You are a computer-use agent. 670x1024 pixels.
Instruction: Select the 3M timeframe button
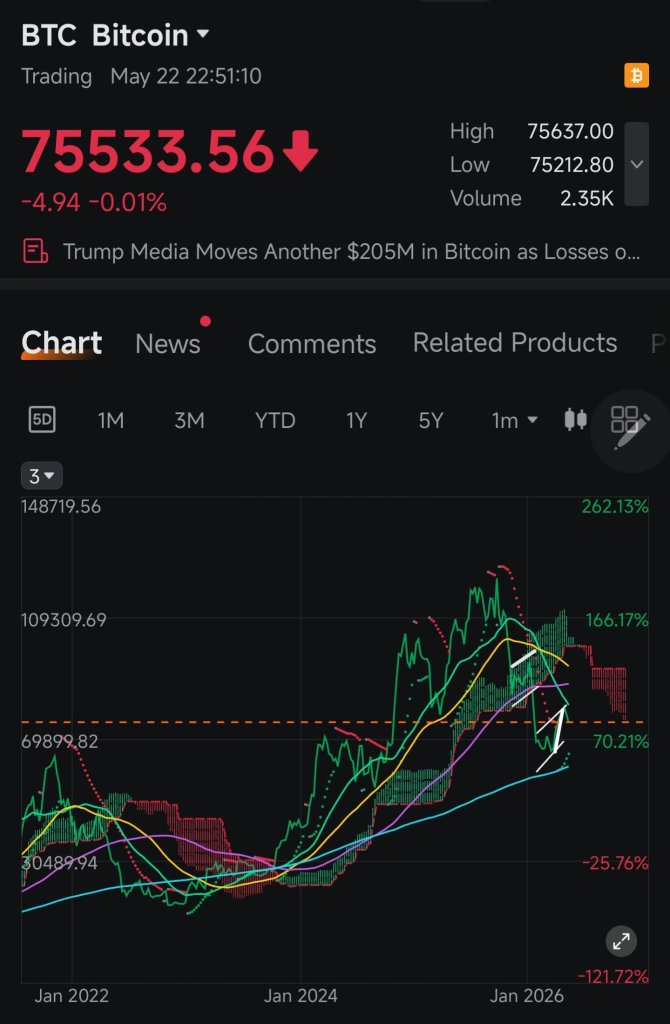(189, 421)
